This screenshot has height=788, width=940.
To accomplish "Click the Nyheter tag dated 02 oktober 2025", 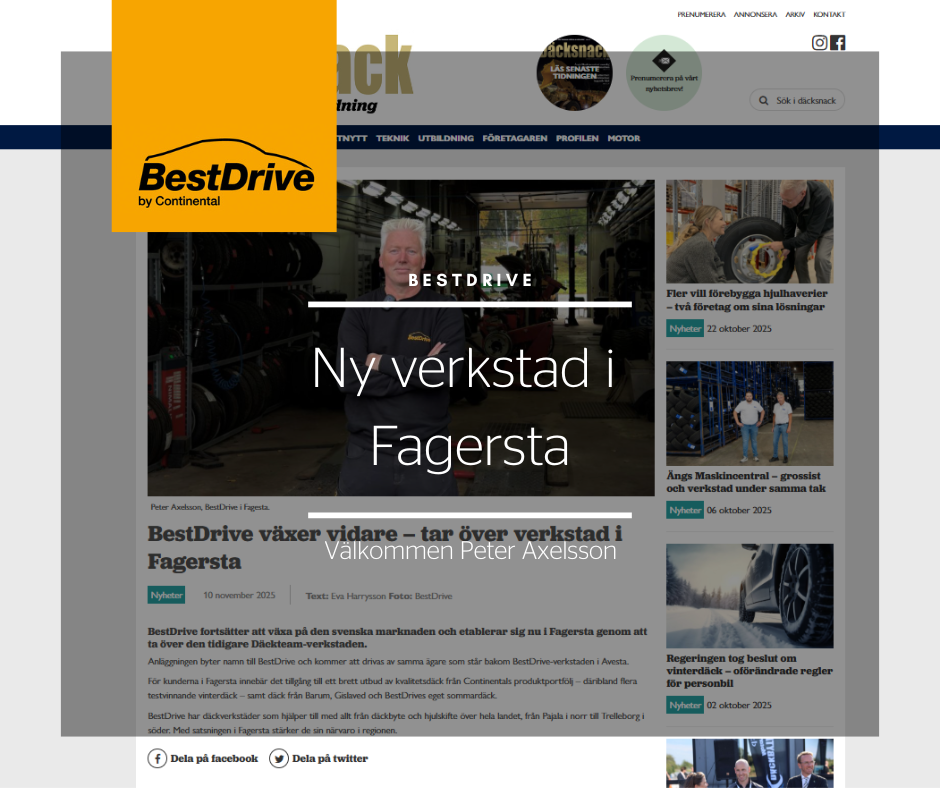I will (685, 705).
